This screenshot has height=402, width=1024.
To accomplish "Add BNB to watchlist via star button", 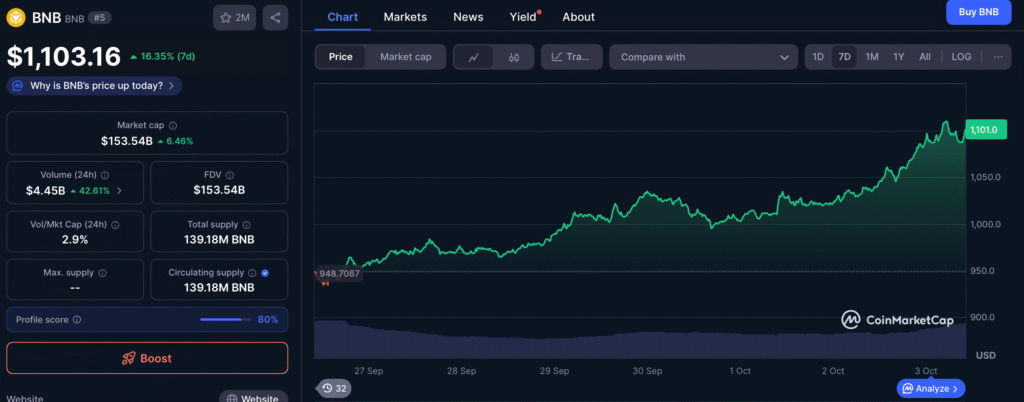I will coord(234,18).
